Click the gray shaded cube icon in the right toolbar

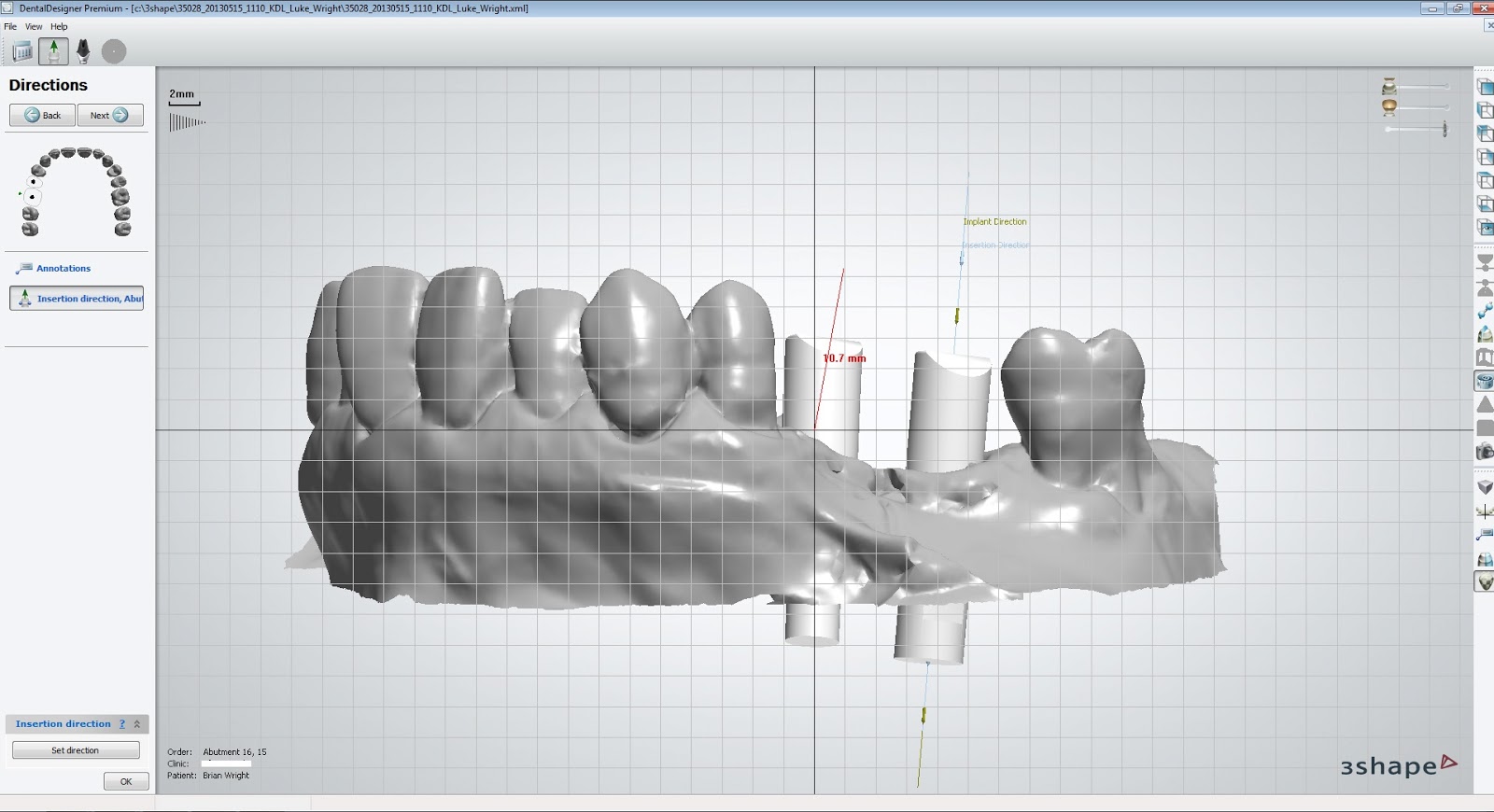point(1485,487)
